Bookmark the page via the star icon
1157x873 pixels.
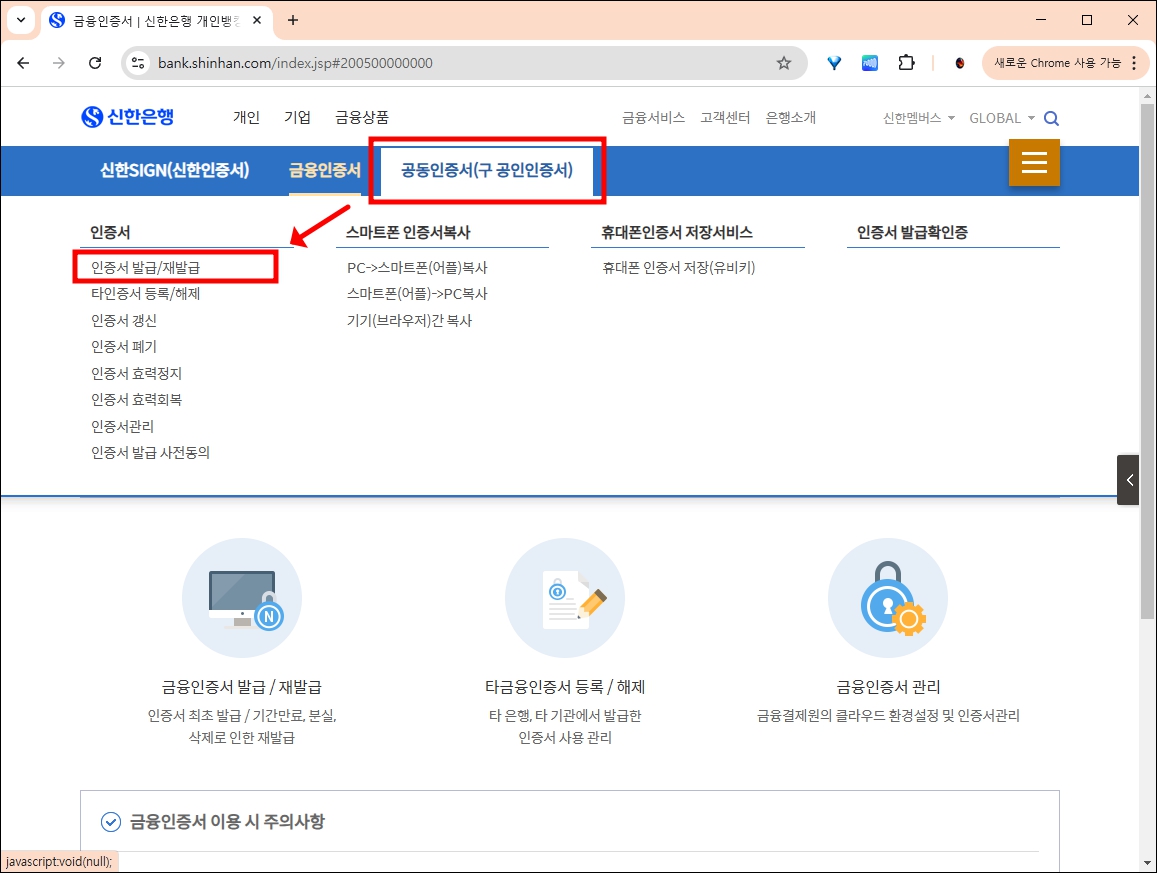point(783,62)
